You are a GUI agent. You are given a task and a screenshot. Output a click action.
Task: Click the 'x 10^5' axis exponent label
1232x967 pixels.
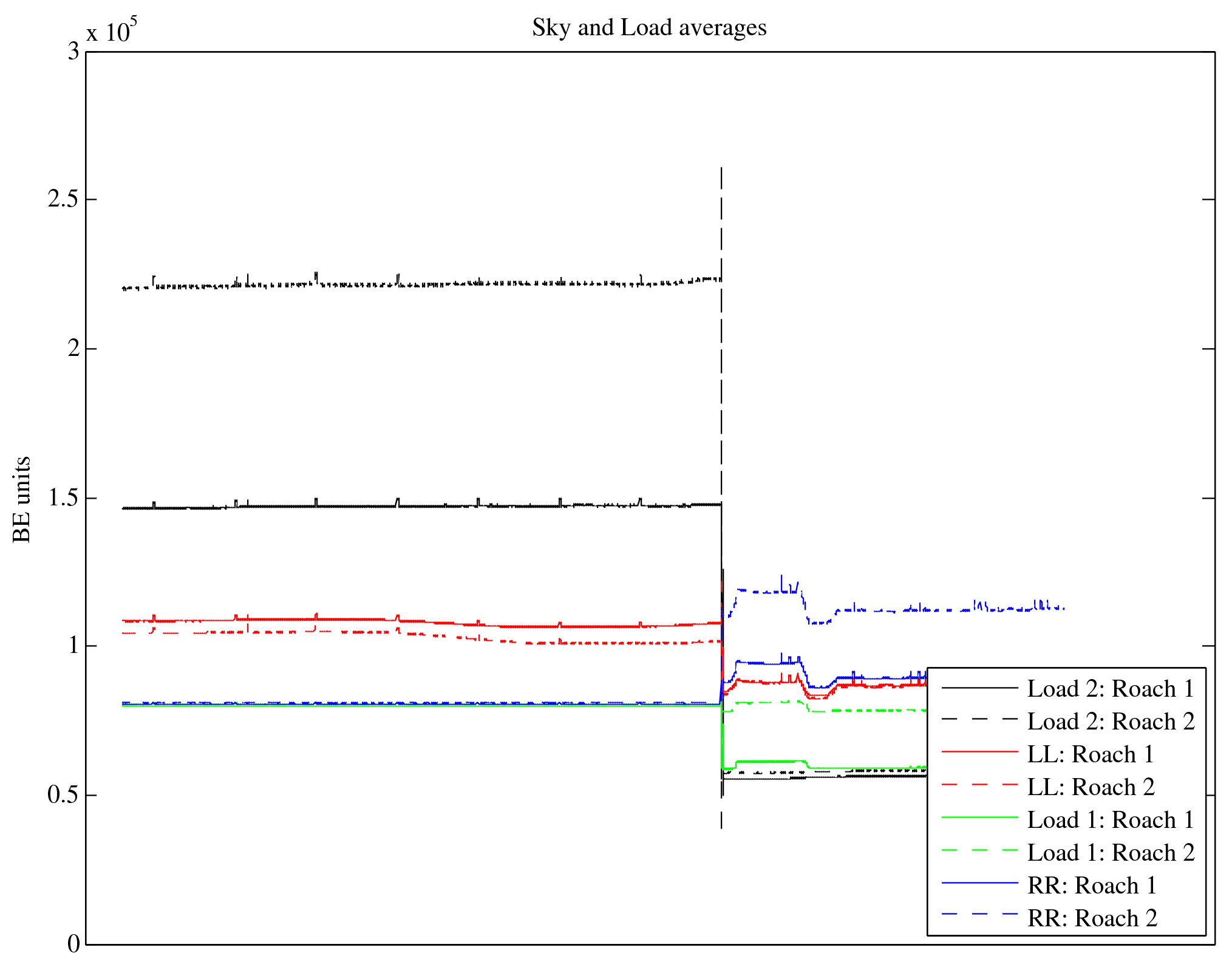(x=111, y=32)
